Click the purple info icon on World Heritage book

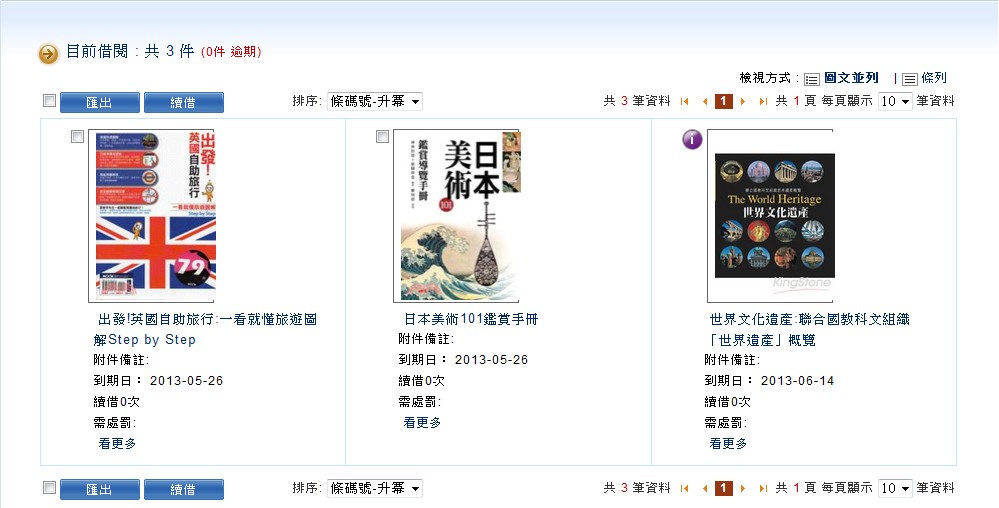click(x=692, y=139)
